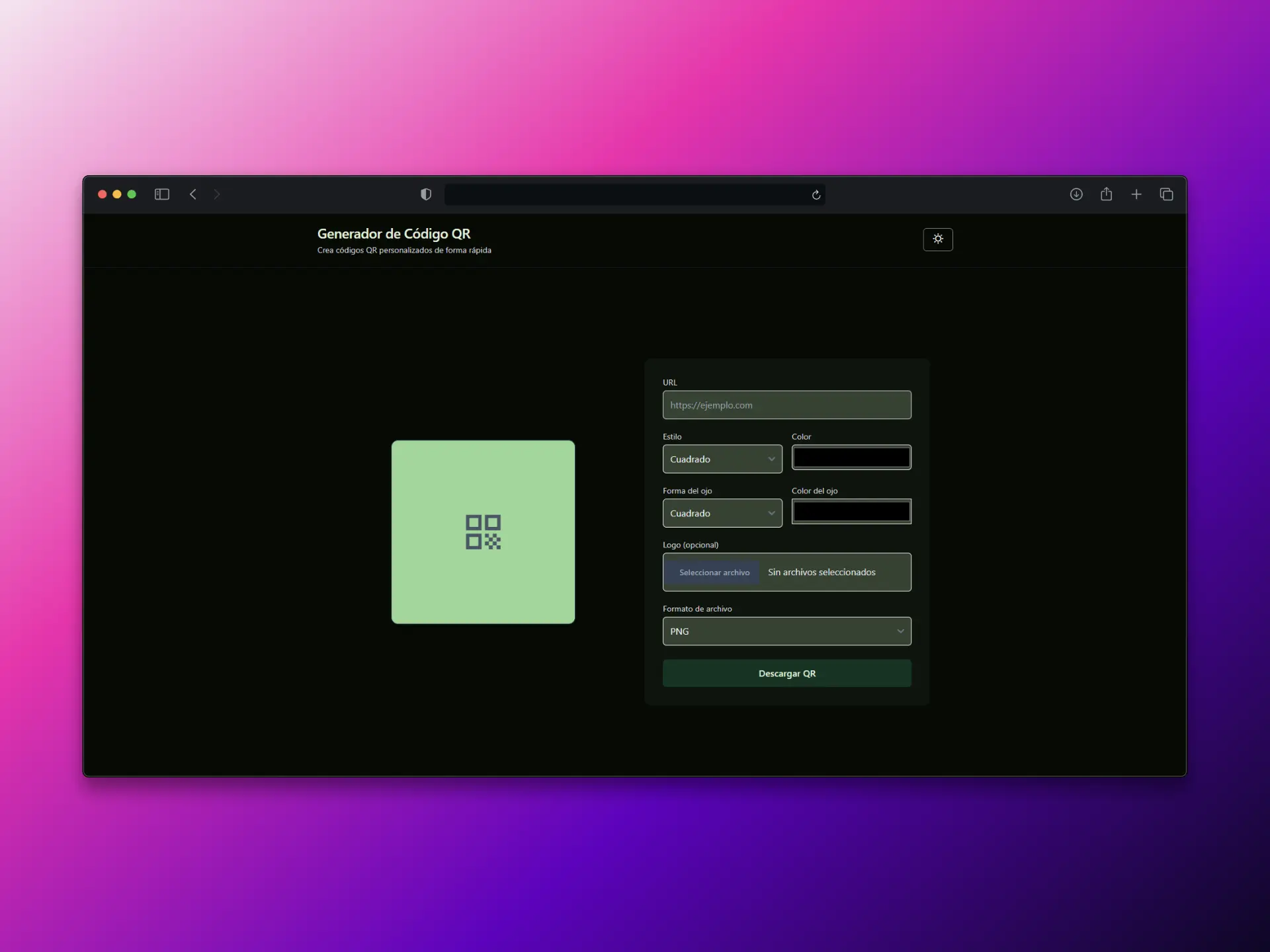Click the privacy shield icon

[426, 194]
